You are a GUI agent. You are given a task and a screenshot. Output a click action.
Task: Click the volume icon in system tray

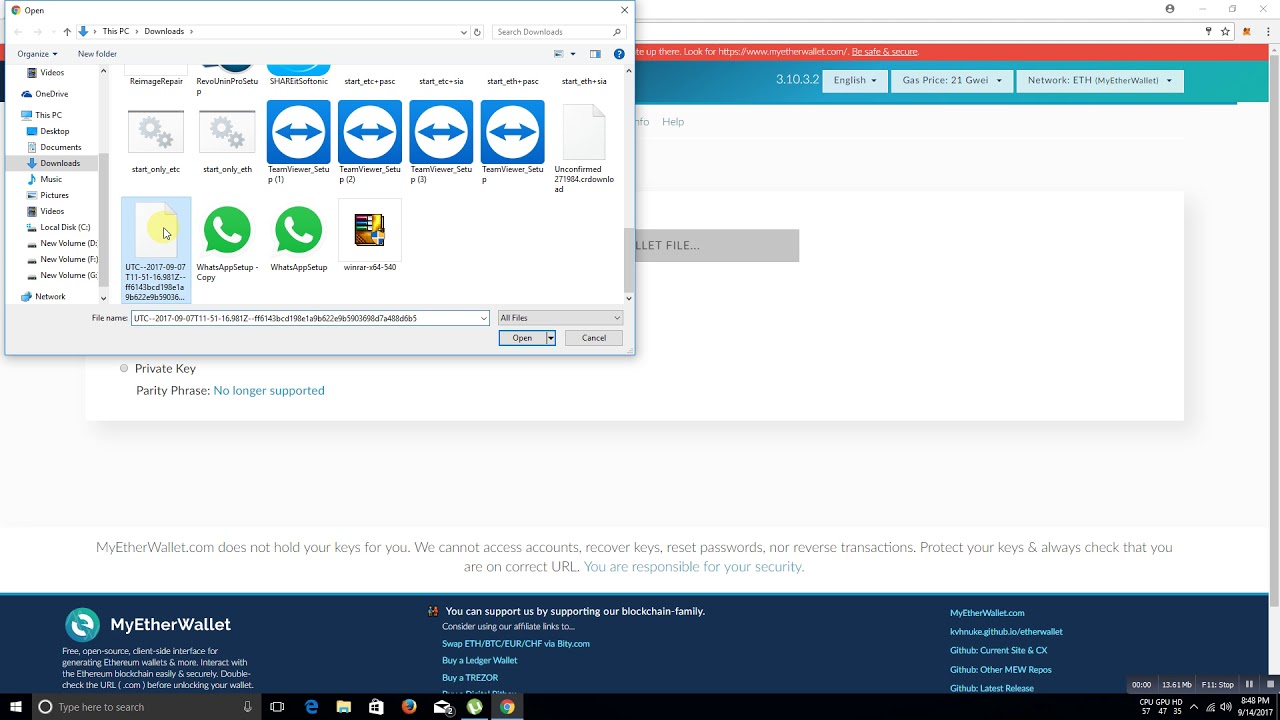click(x=1226, y=707)
